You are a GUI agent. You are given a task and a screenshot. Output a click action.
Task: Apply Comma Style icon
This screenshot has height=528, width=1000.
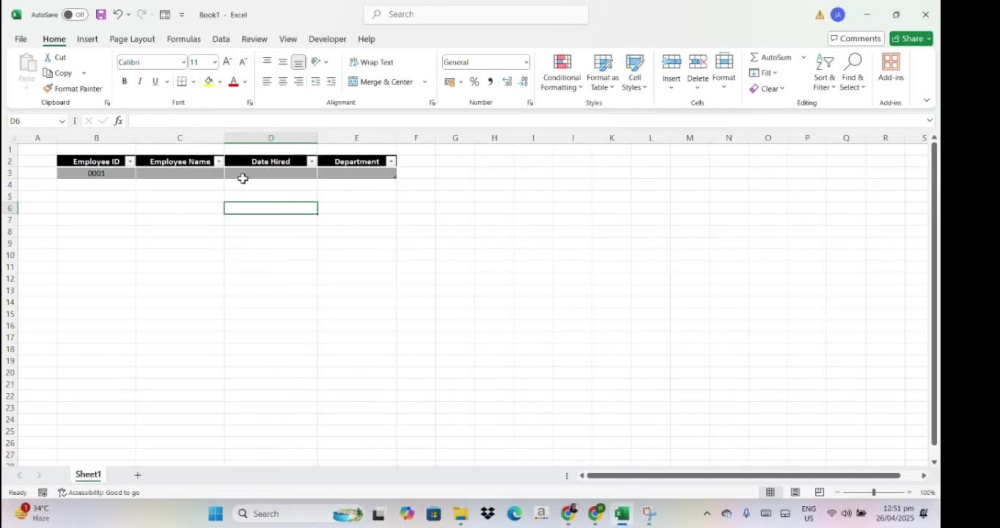pos(490,82)
